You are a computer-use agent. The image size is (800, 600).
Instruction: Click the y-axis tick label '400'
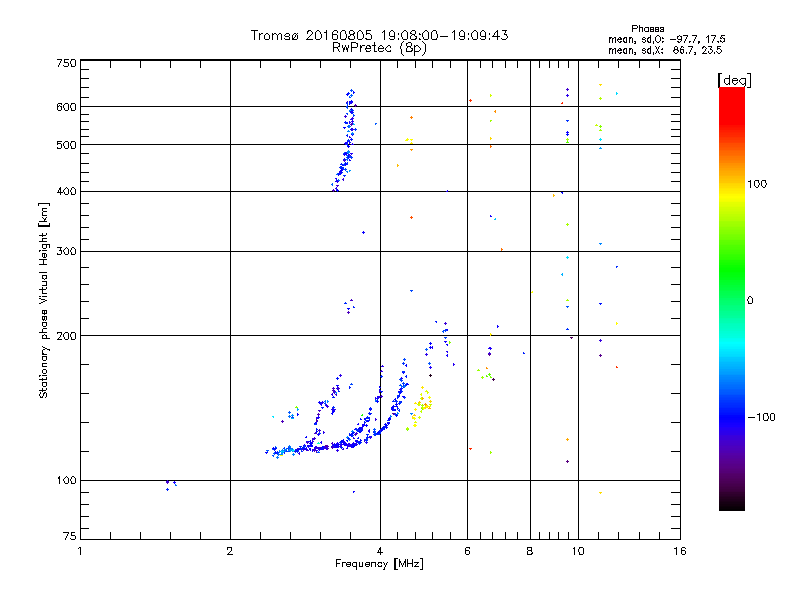[x=66, y=191]
